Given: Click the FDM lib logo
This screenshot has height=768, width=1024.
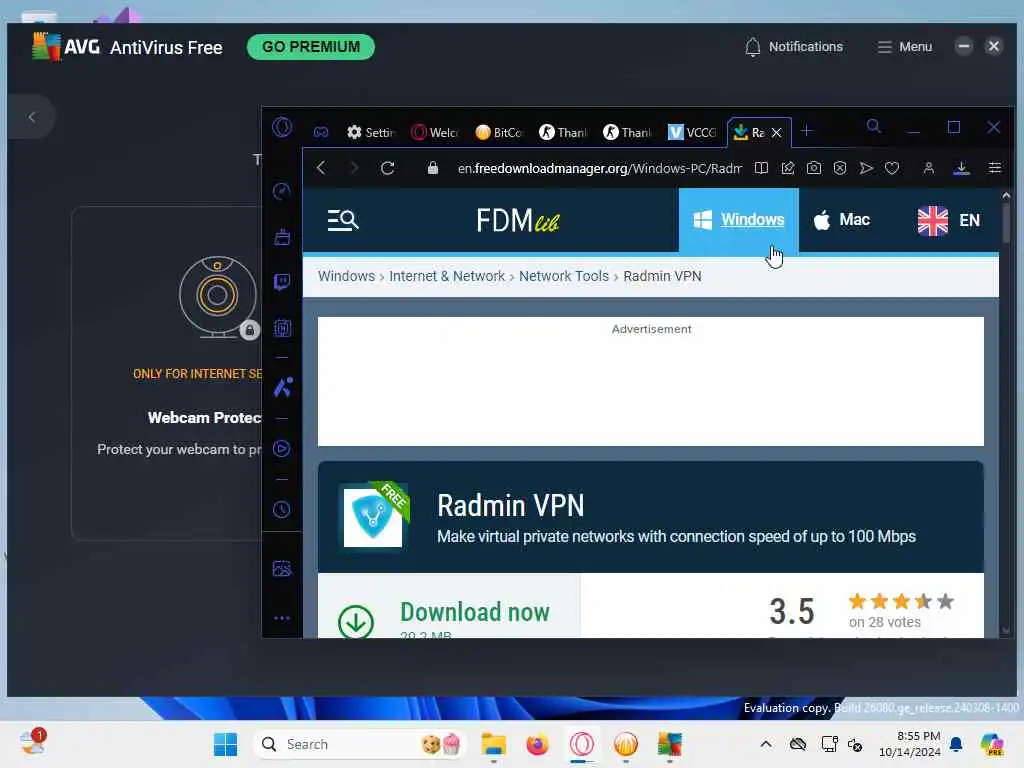Looking at the screenshot, I should 518,221.
